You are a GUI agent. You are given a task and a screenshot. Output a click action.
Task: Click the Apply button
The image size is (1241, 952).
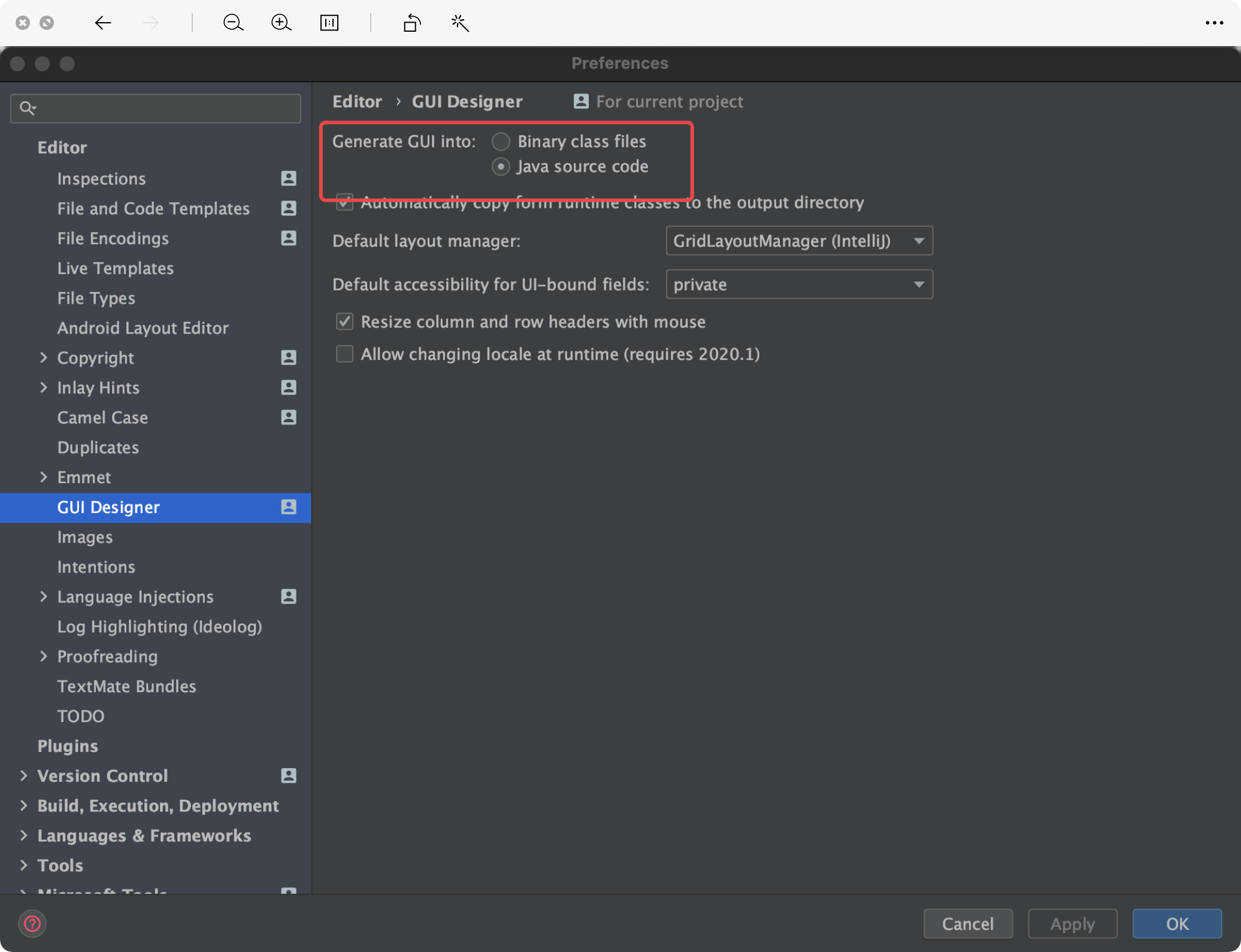click(x=1072, y=923)
